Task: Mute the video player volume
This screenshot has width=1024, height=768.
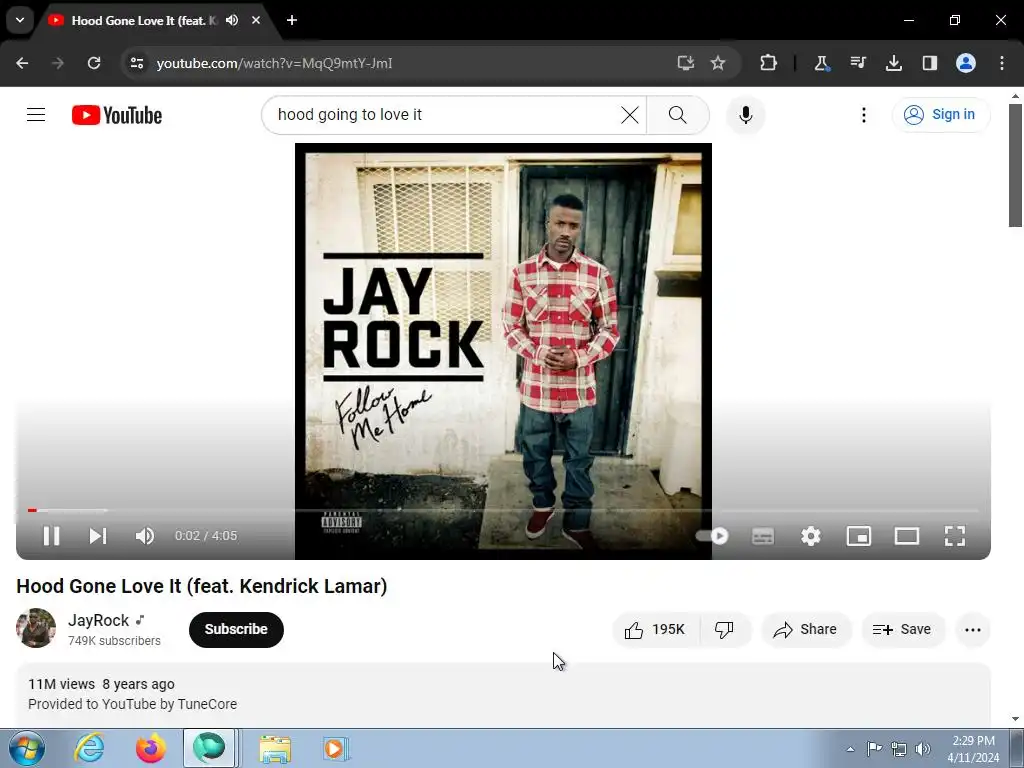Action: pyautogui.click(x=144, y=536)
